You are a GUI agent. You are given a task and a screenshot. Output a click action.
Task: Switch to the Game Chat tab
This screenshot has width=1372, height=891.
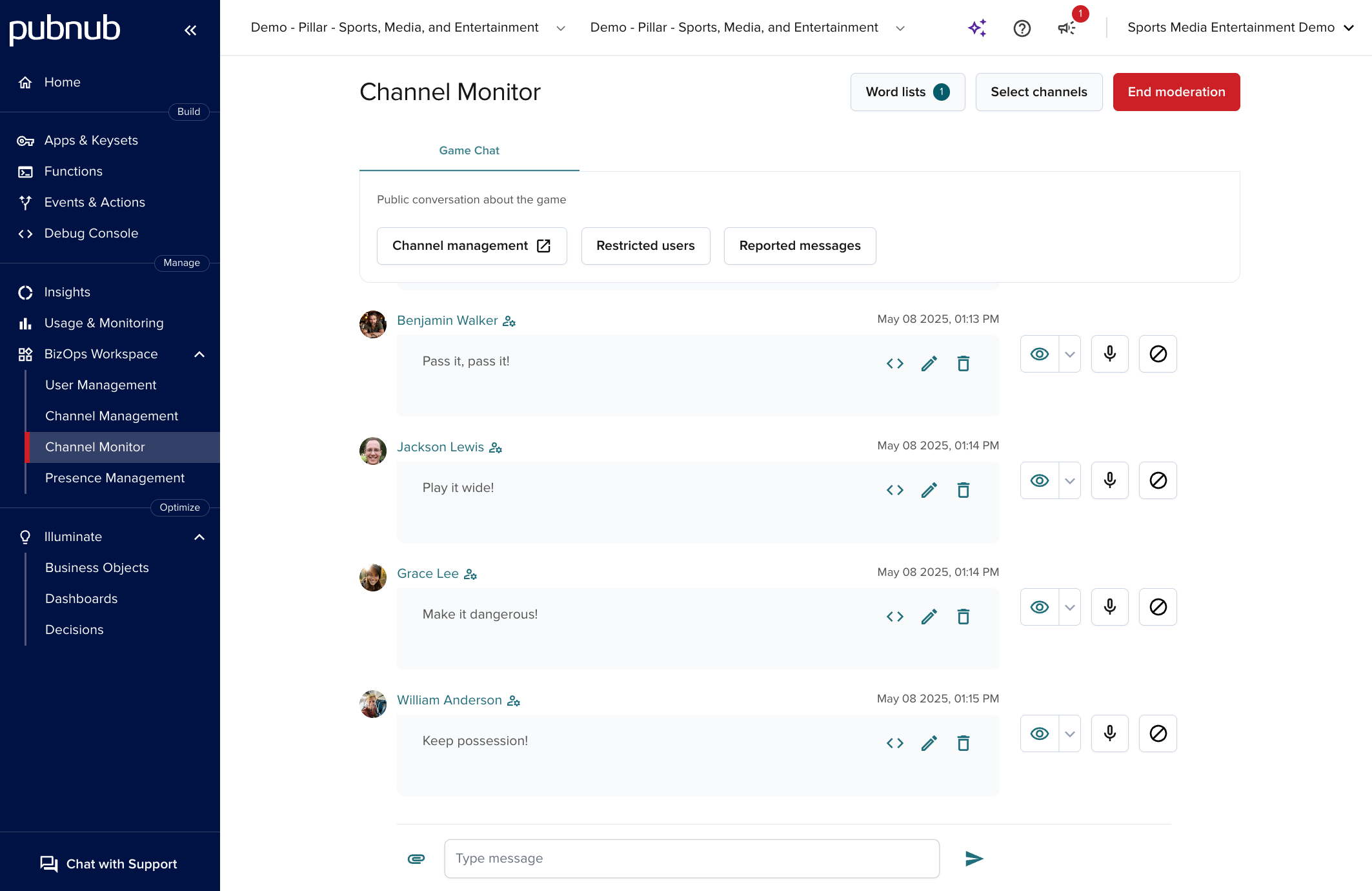pyautogui.click(x=469, y=150)
